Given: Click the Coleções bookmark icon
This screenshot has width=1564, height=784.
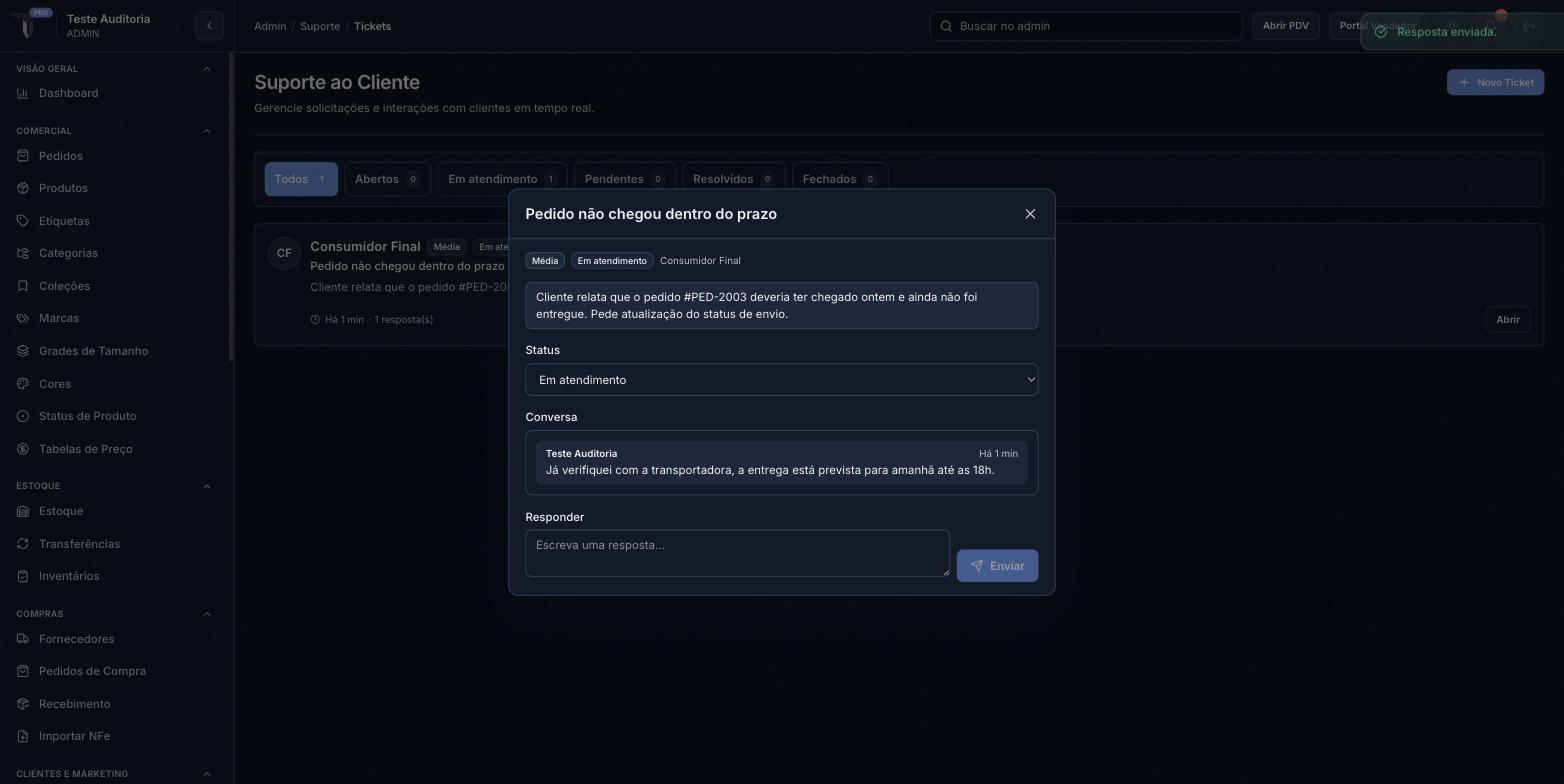Looking at the screenshot, I should (23, 286).
